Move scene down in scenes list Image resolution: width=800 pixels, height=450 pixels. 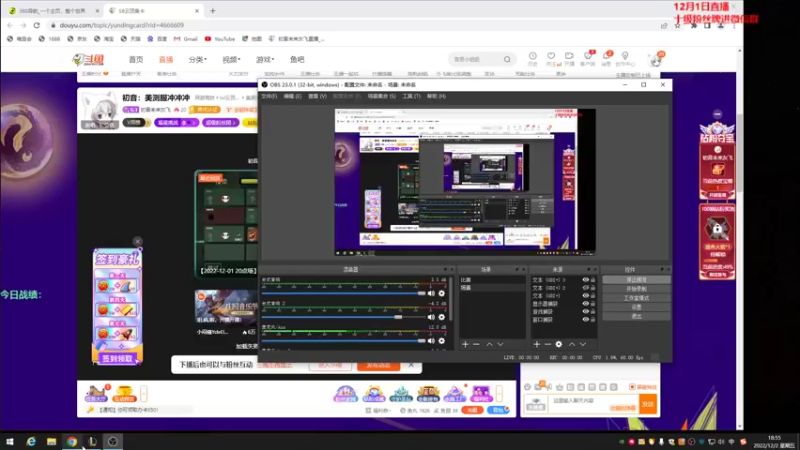[500, 344]
